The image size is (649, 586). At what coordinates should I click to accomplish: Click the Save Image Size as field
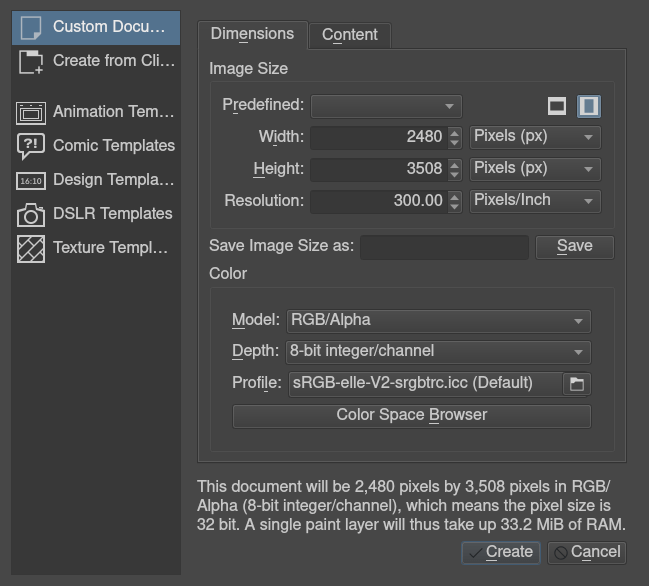[x=444, y=246]
